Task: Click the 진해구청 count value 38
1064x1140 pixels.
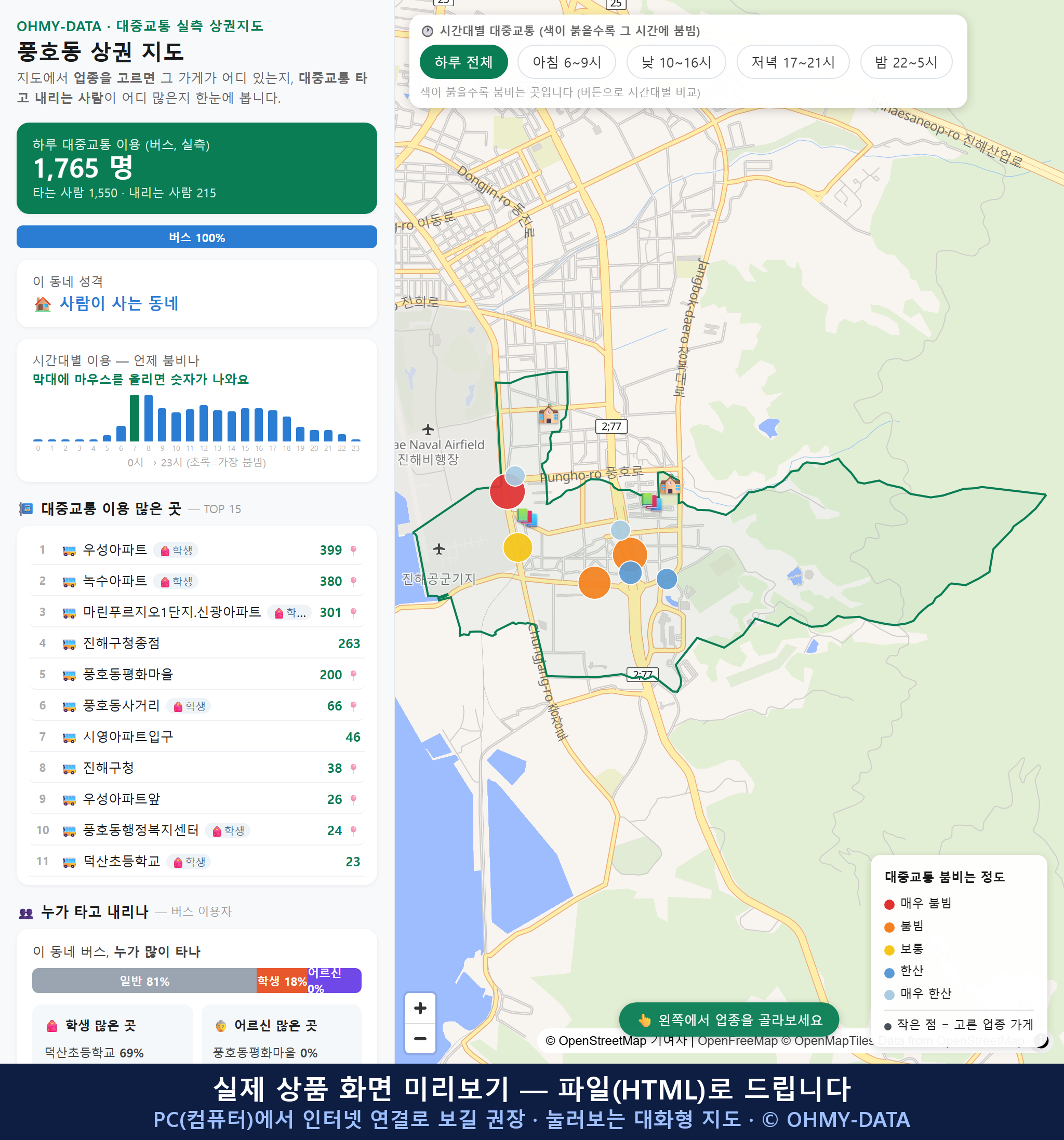Action: (335, 768)
